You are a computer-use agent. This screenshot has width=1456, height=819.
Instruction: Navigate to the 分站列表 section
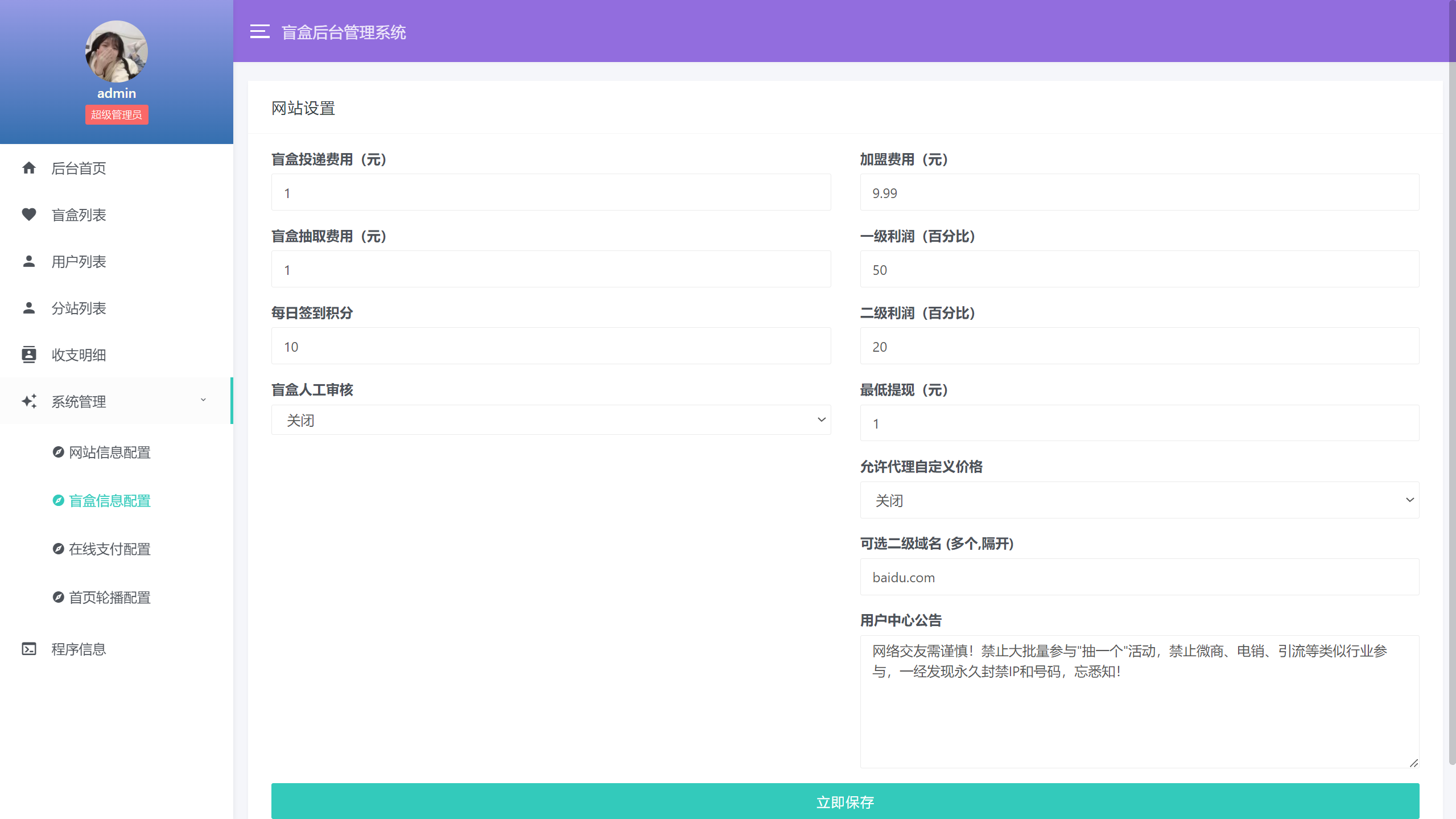click(x=79, y=308)
